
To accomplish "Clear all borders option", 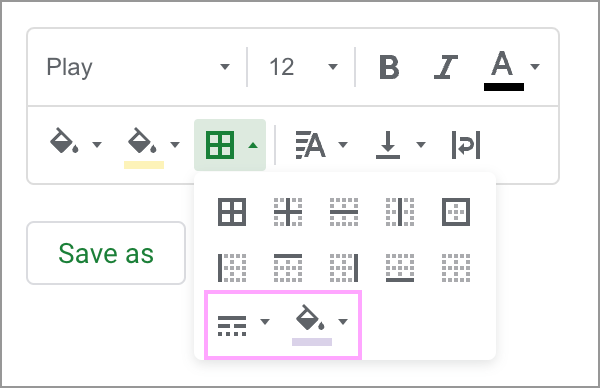I will point(456,268).
